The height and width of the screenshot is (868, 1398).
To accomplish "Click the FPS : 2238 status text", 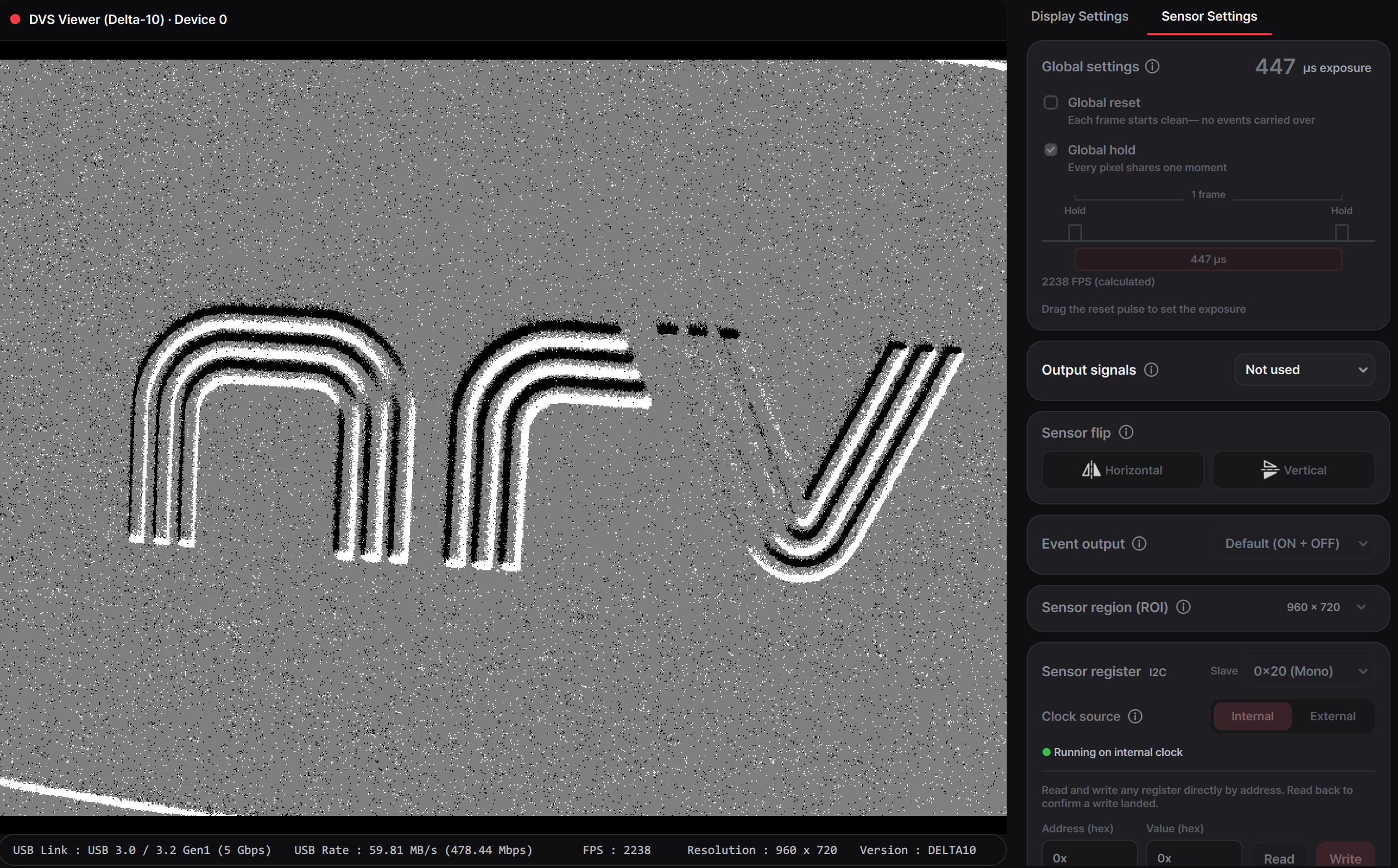I will [617, 850].
